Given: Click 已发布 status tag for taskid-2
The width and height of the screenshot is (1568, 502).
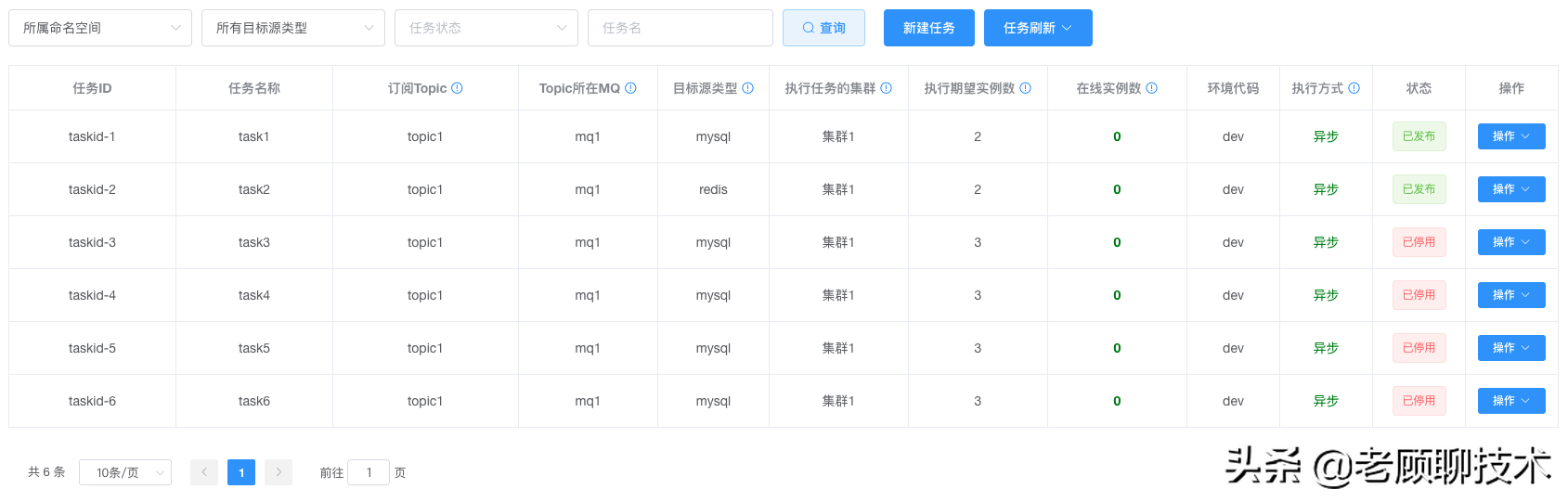Looking at the screenshot, I should click(x=1419, y=189).
